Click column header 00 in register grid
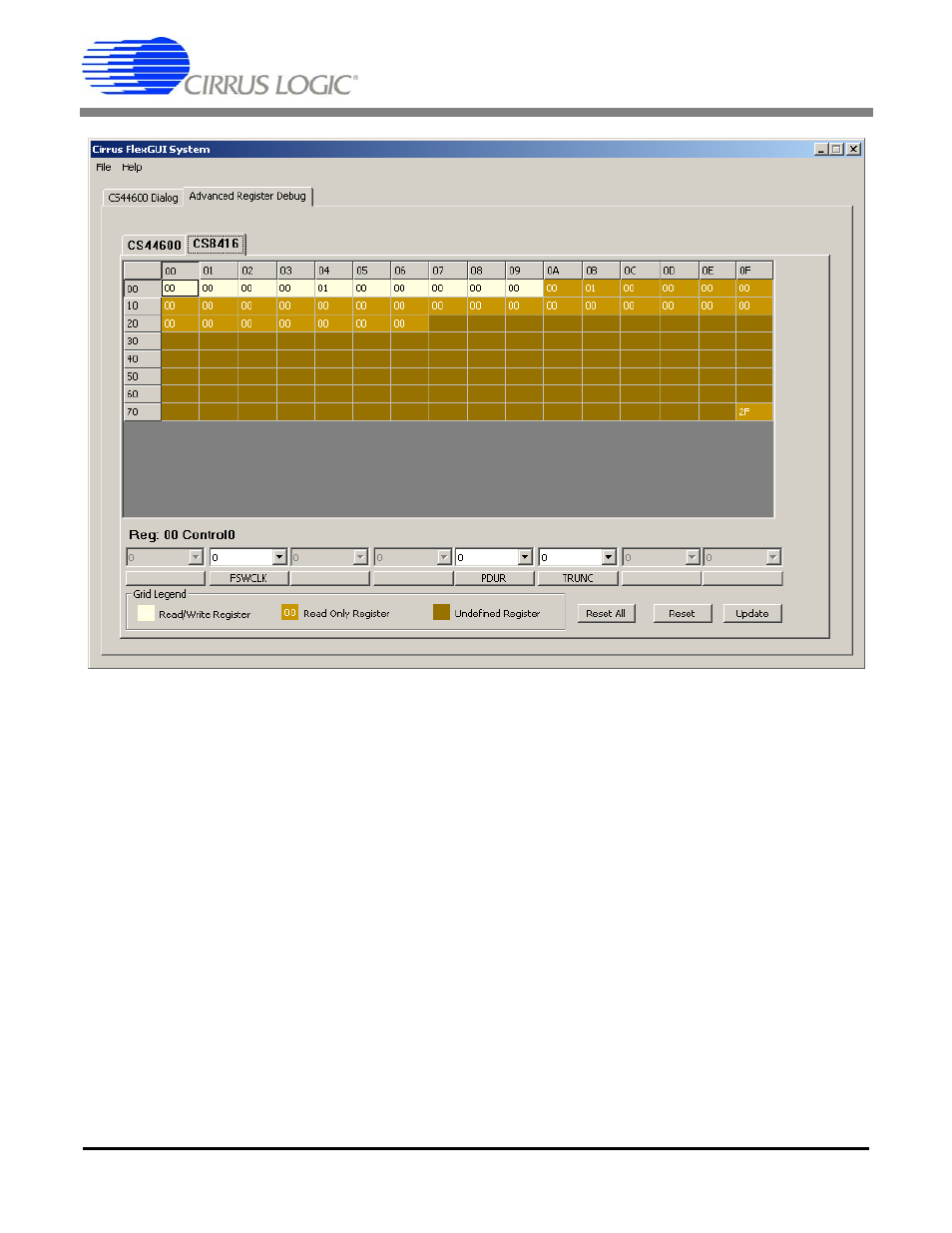The width and height of the screenshot is (952, 1233). 181,271
